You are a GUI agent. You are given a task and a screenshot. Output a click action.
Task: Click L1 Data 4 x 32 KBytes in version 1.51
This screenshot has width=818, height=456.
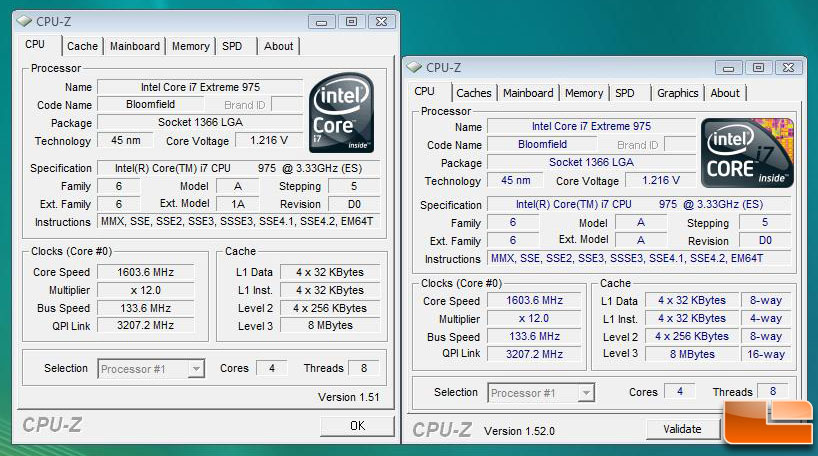330,272
